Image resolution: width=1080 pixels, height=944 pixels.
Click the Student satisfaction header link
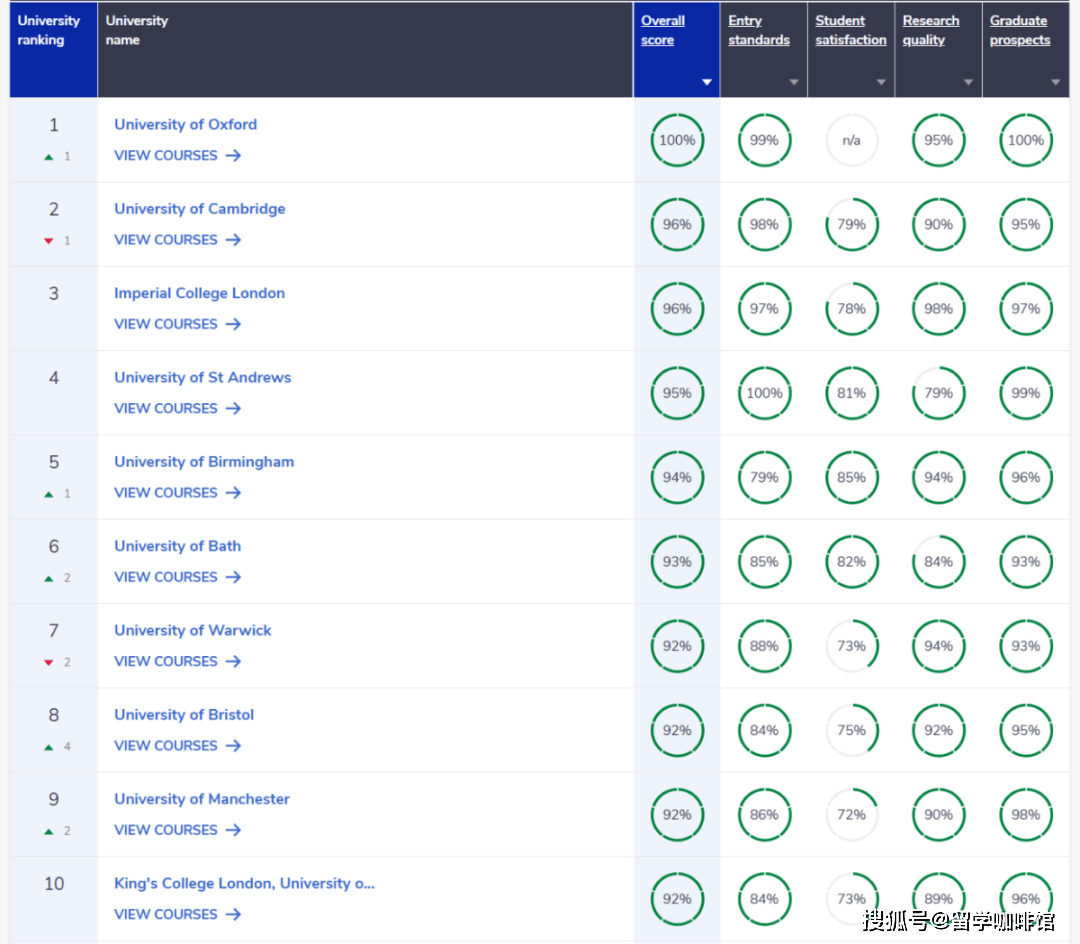[x=851, y=30]
